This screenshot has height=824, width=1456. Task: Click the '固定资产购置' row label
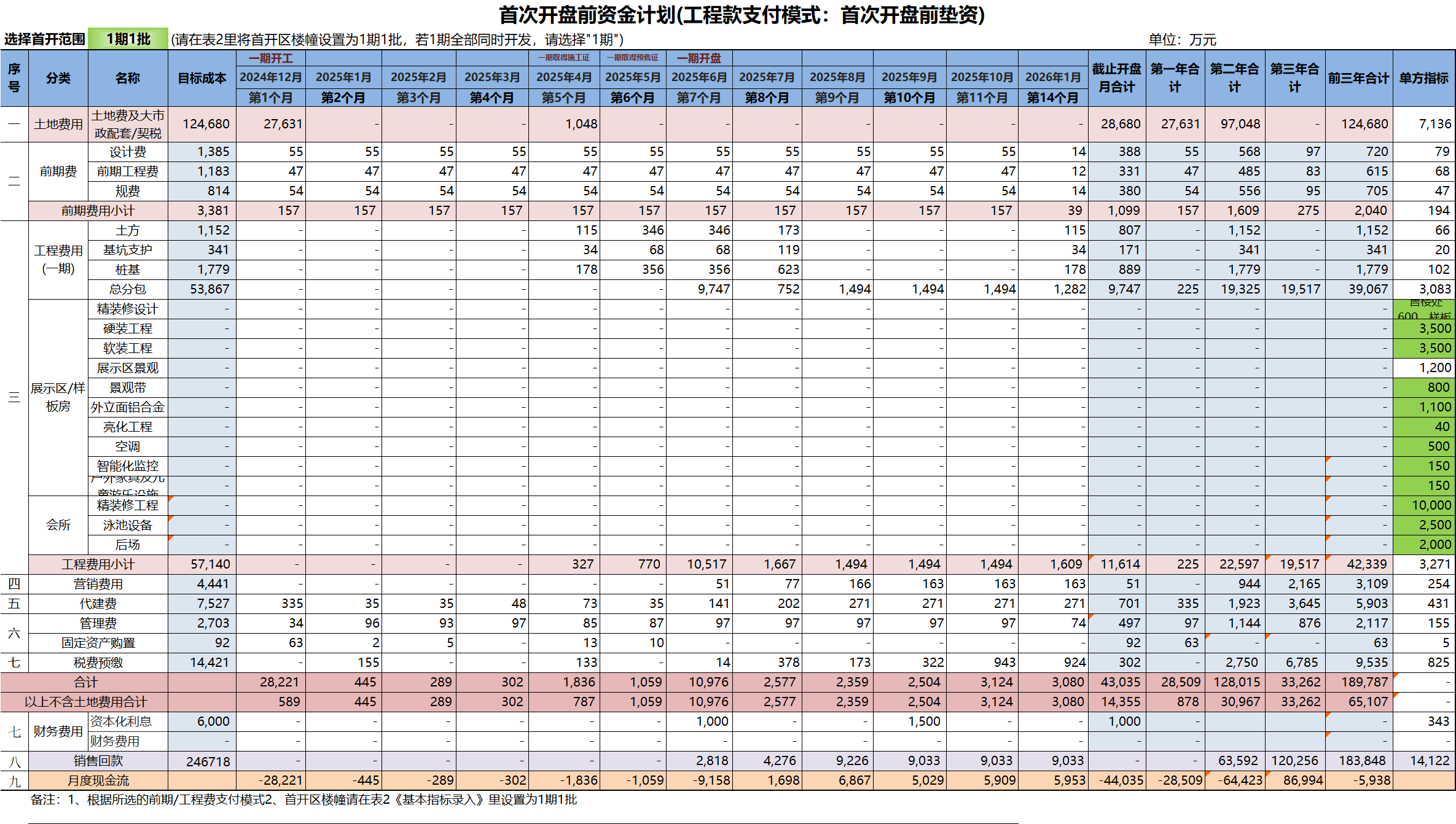pyautogui.click(x=98, y=643)
